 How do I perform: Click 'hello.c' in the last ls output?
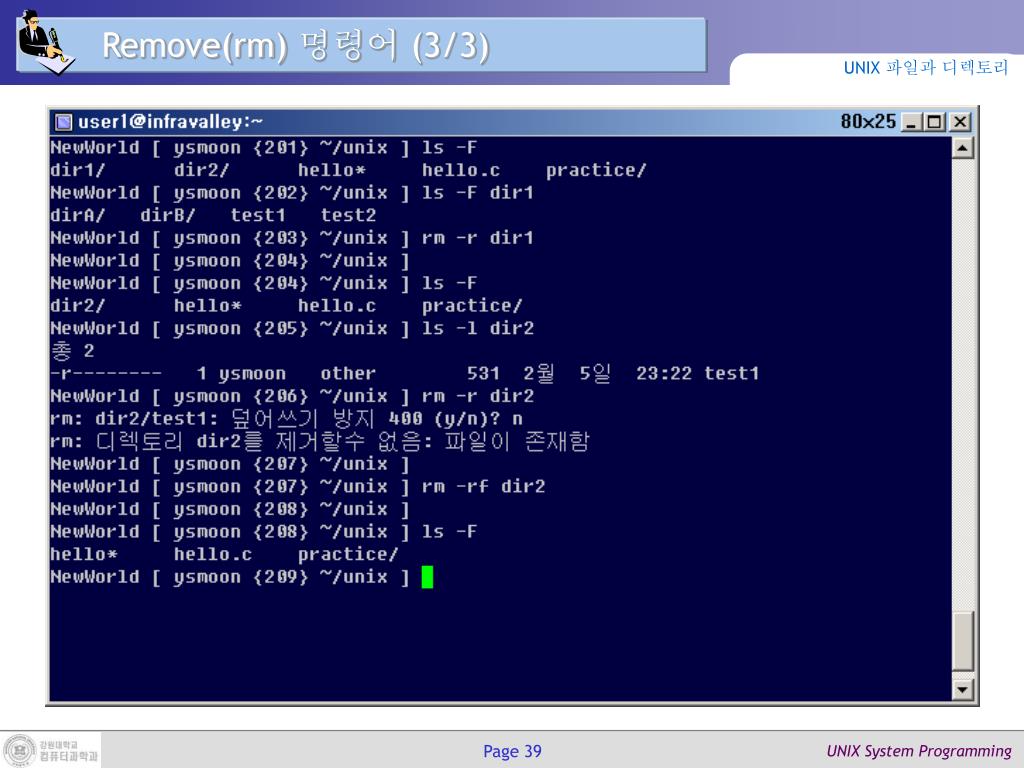213,554
